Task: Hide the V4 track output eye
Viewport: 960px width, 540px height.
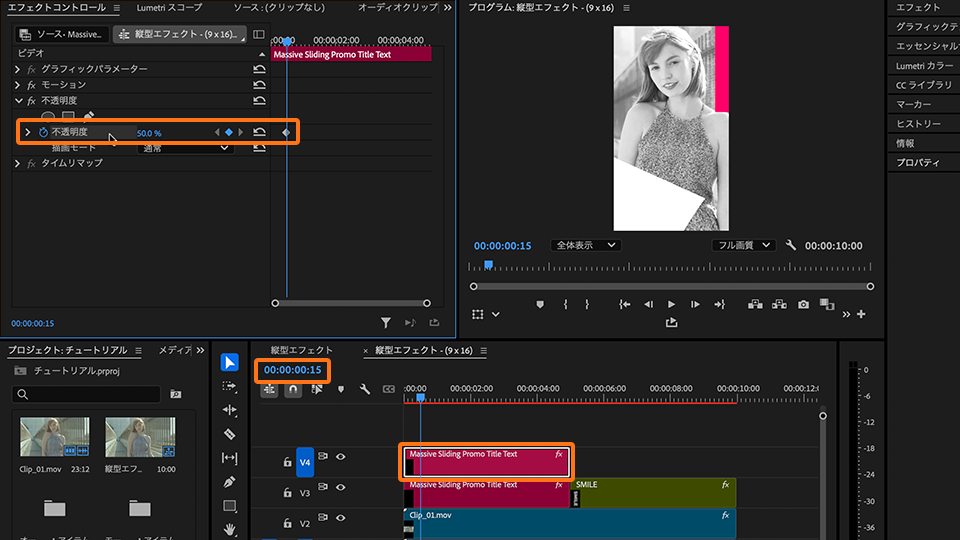Action: point(341,457)
